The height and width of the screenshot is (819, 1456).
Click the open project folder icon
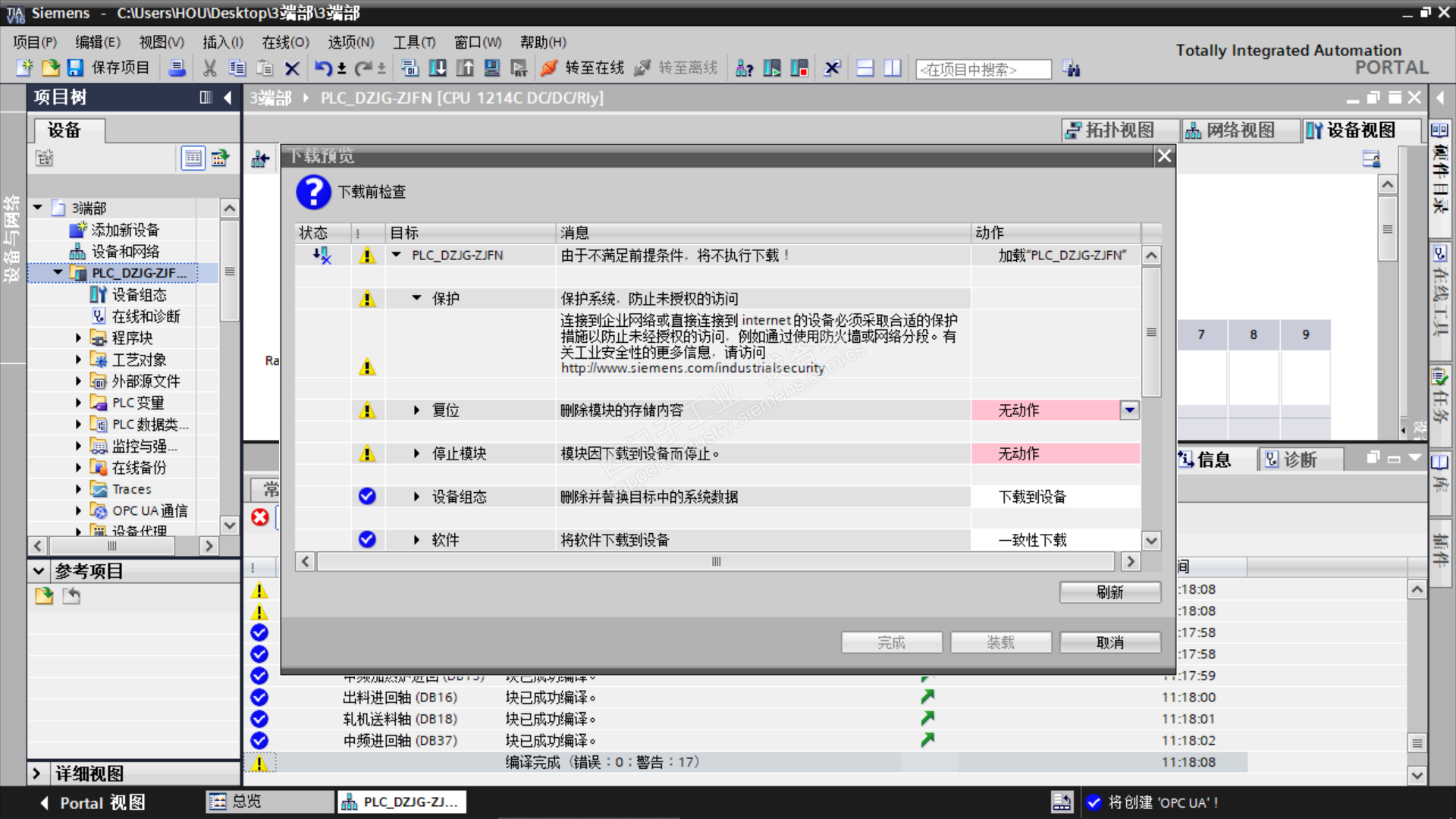click(50, 68)
